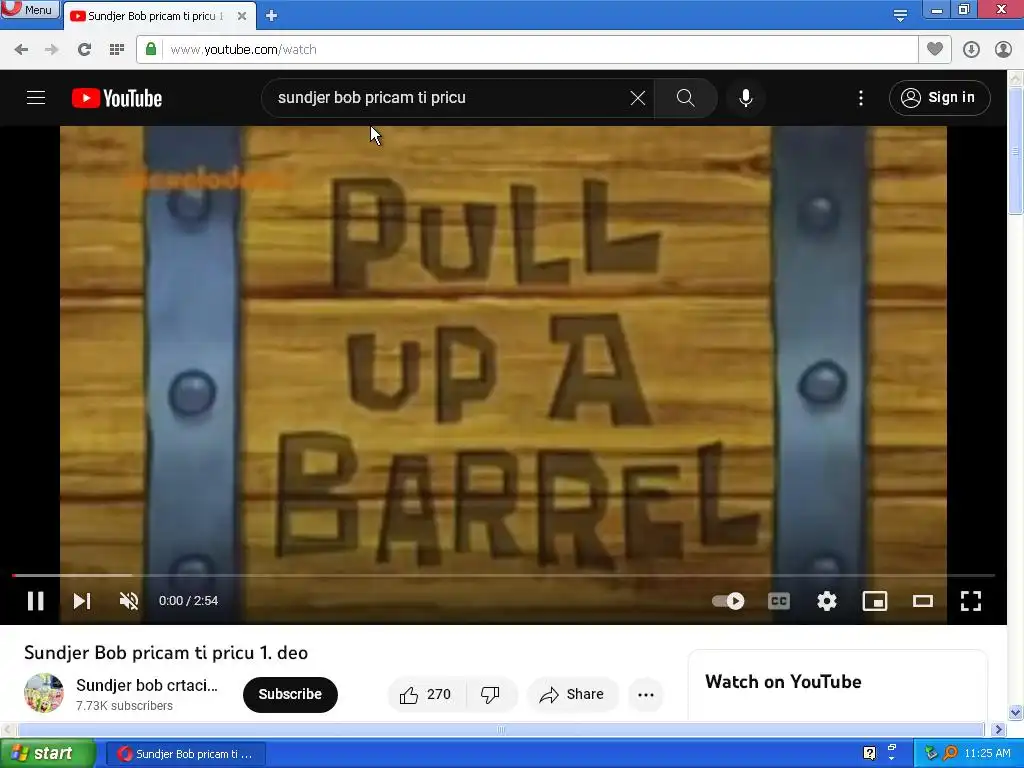Open Sundjer bob crtaci channel avatar
This screenshot has width=1024, height=768.
[44, 693]
